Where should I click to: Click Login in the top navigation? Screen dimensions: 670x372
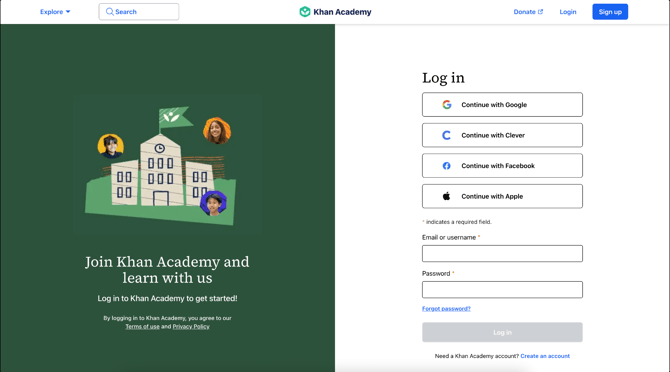pos(568,12)
